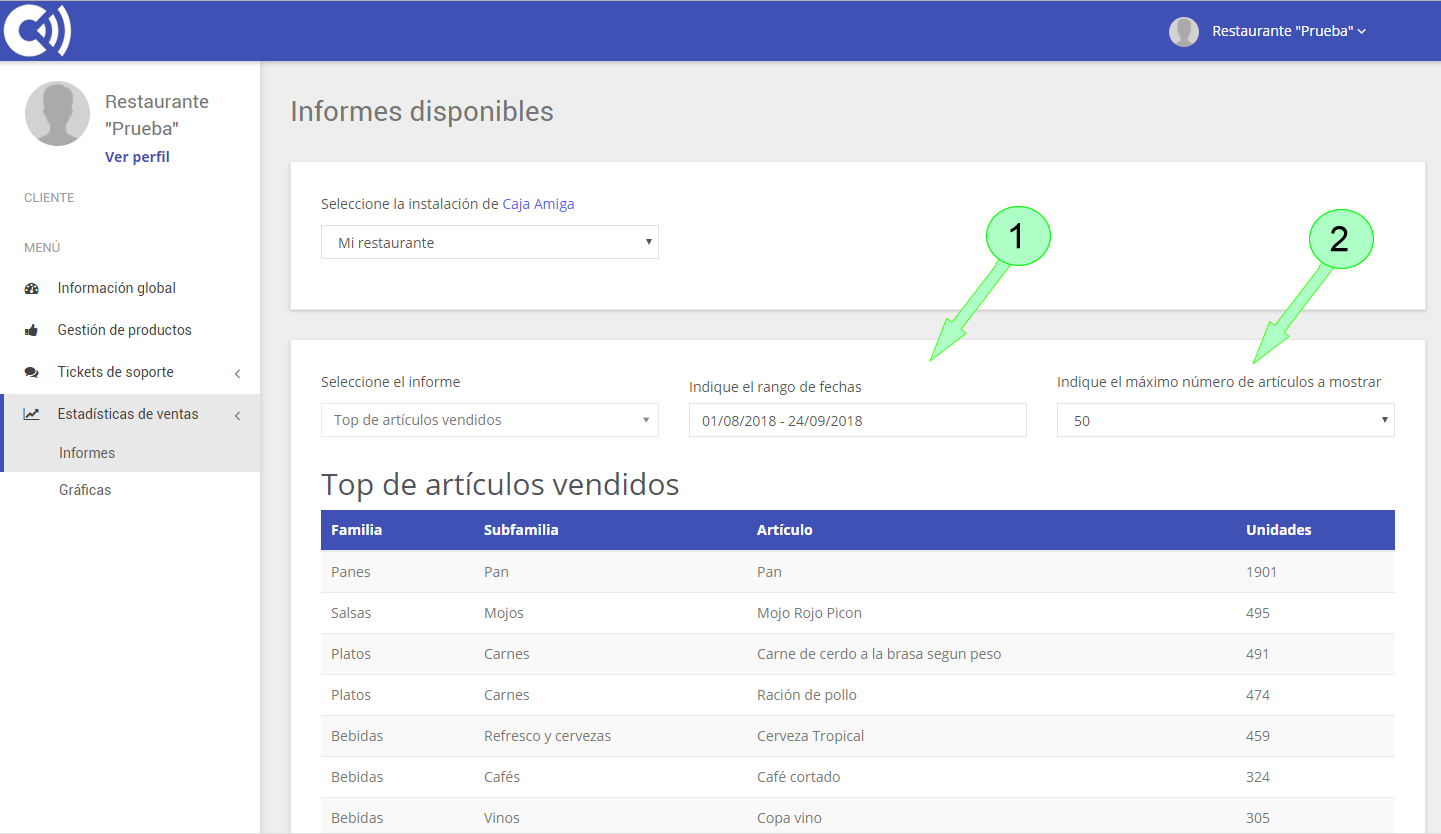Viewport: 1441px width, 834px height.
Task: Open the Top de artículos vendidos report selector
Action: (489, 420)
